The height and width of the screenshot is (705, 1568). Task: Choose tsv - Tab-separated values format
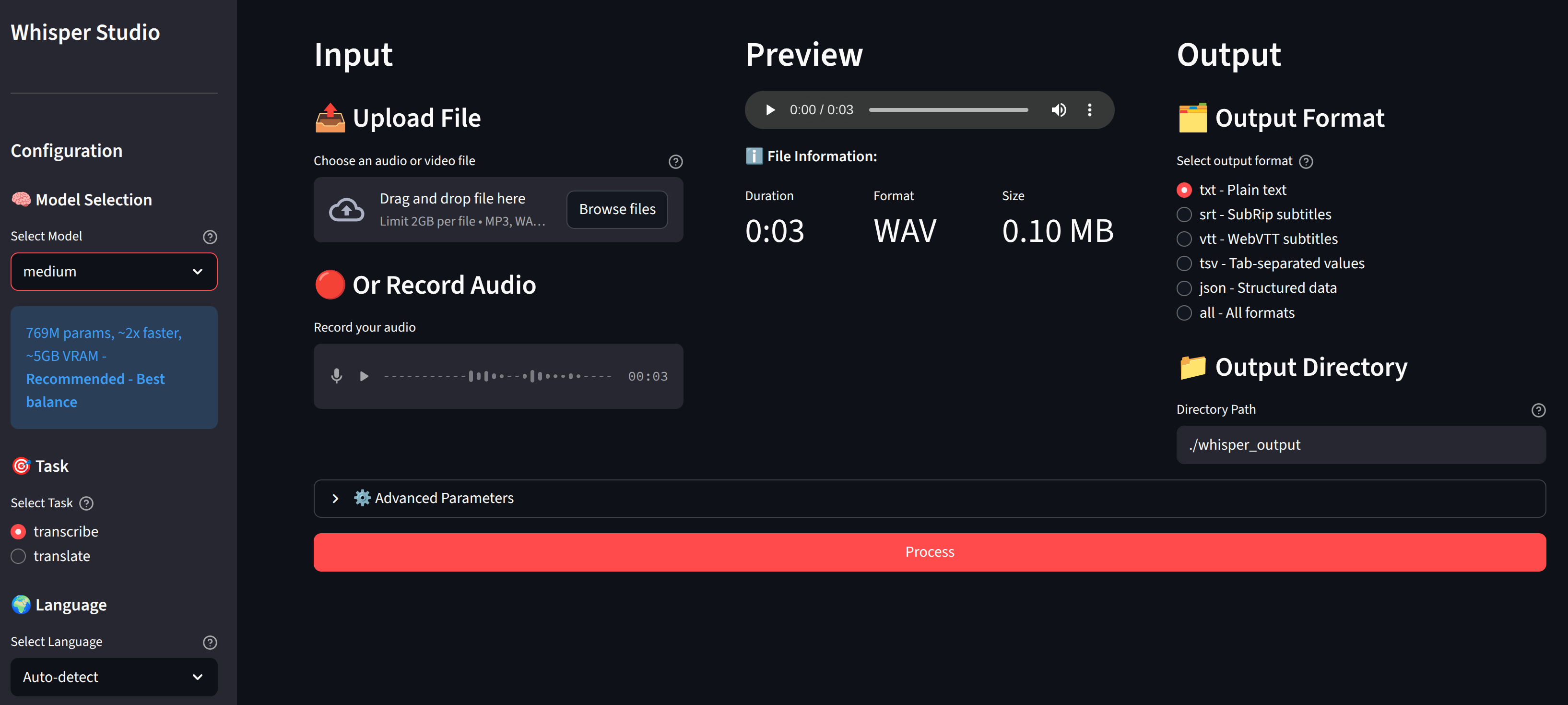click(x=1270, y=263)
